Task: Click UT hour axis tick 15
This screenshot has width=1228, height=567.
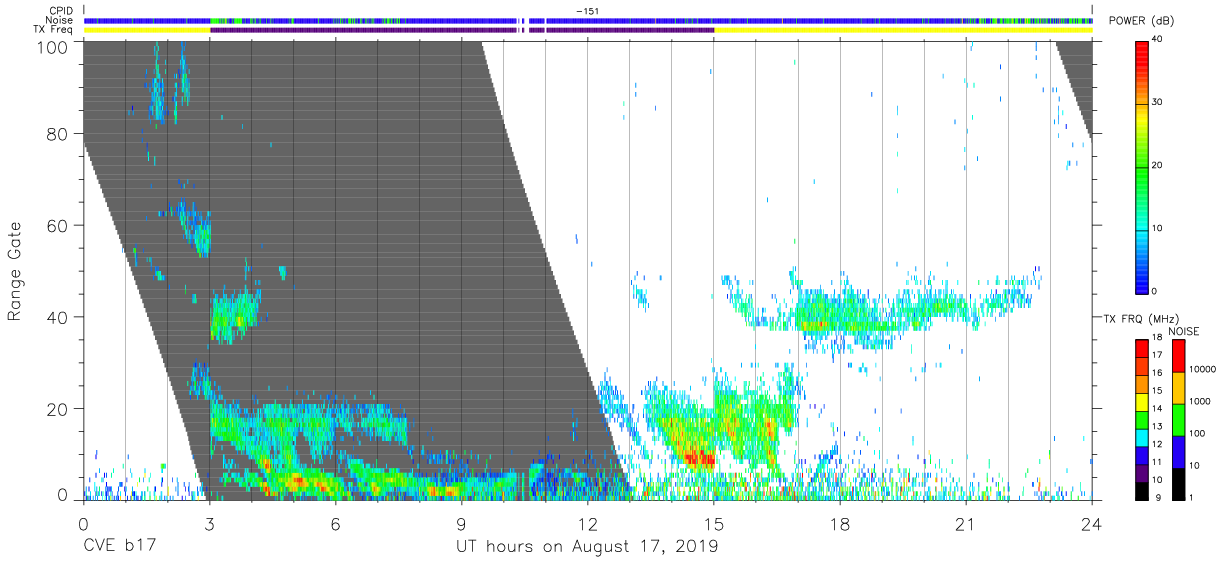Action: tap(714, 523)
